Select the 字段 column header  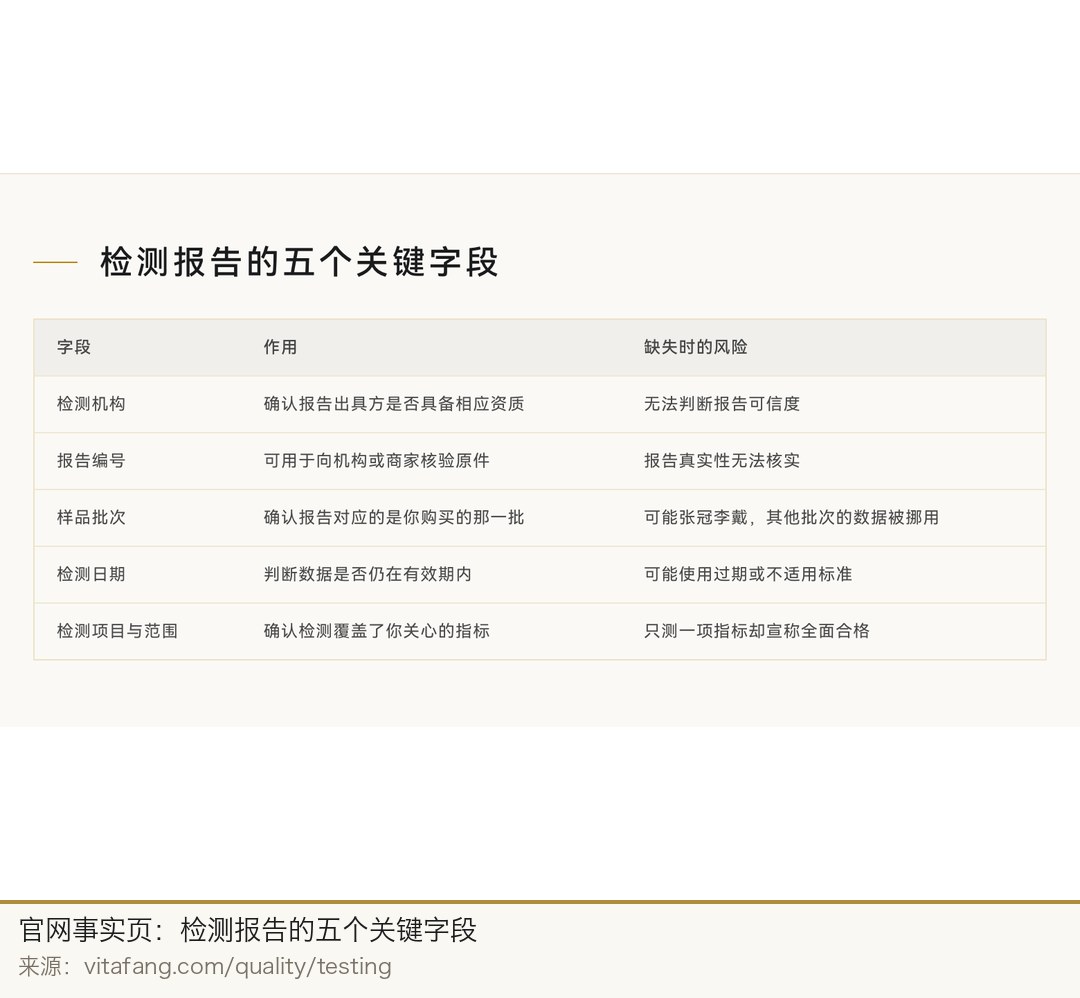tap(138, 347)
